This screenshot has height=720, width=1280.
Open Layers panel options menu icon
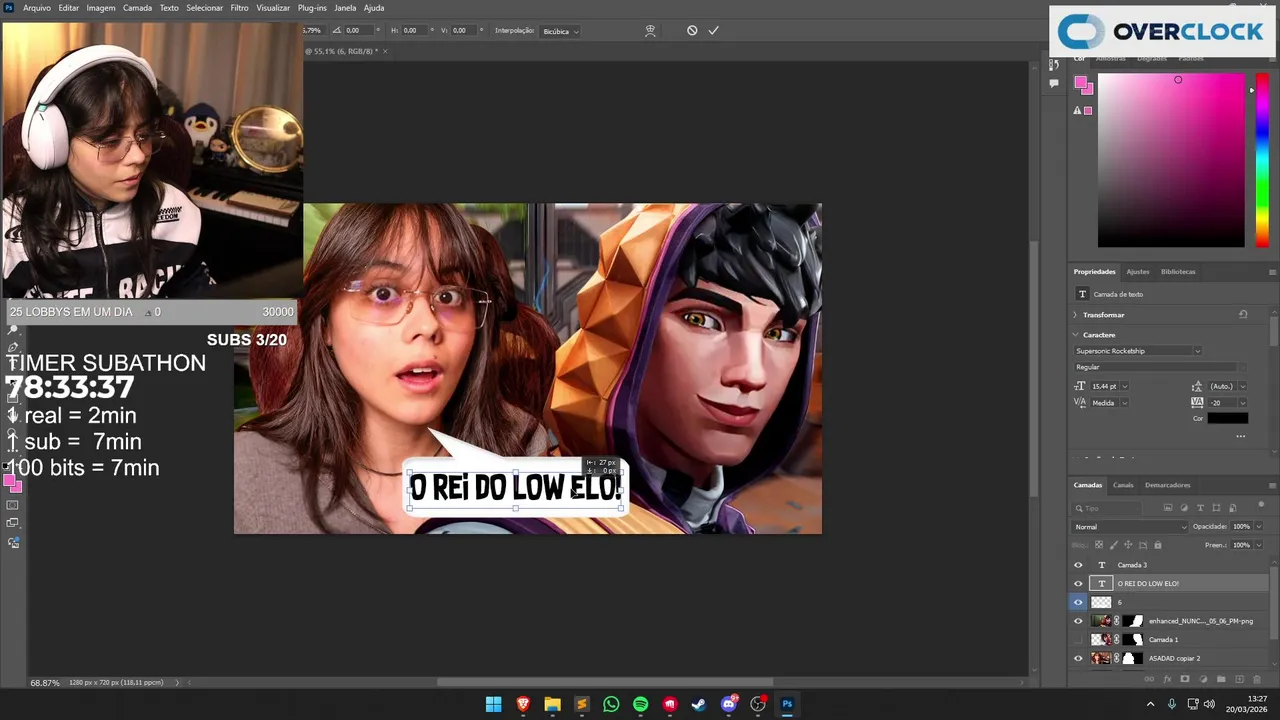1272,485
